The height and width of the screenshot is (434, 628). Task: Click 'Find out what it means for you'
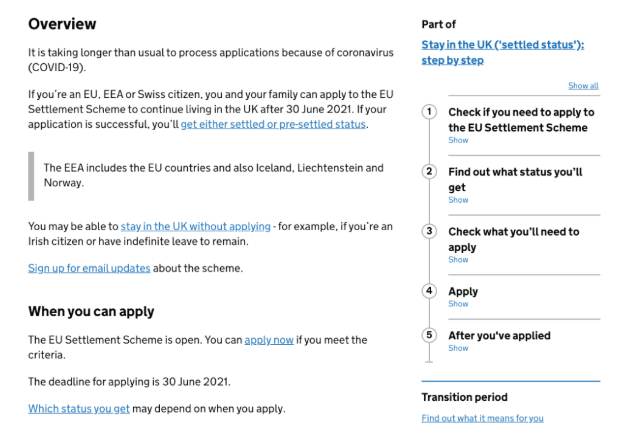[x=483, y=417]
